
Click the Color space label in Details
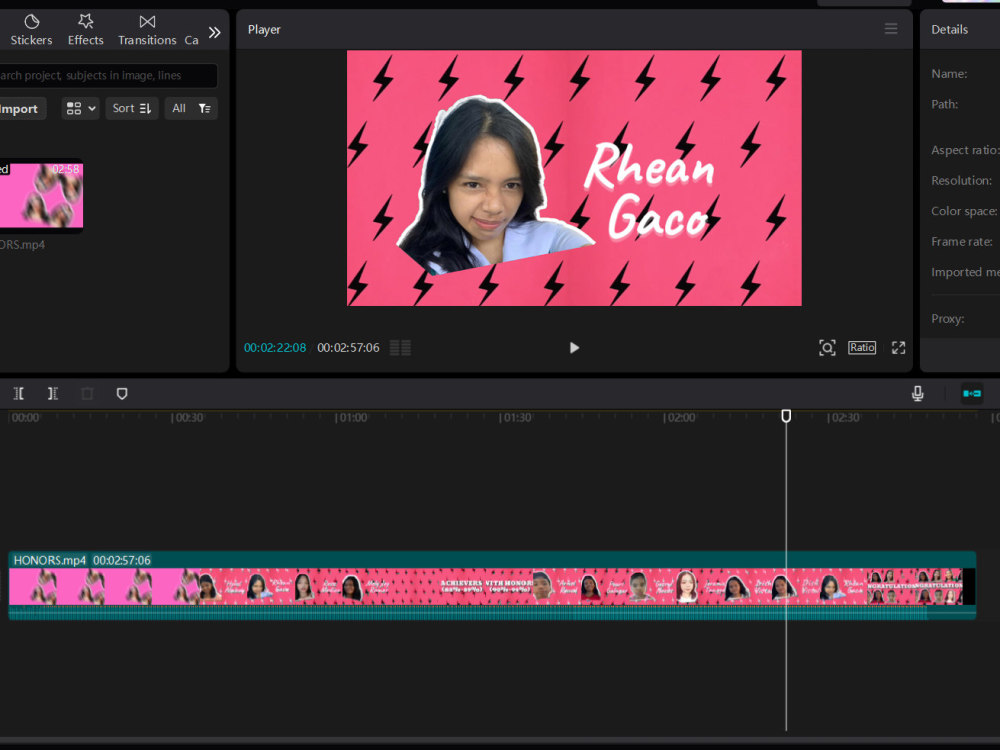click(x=964, y=211)
